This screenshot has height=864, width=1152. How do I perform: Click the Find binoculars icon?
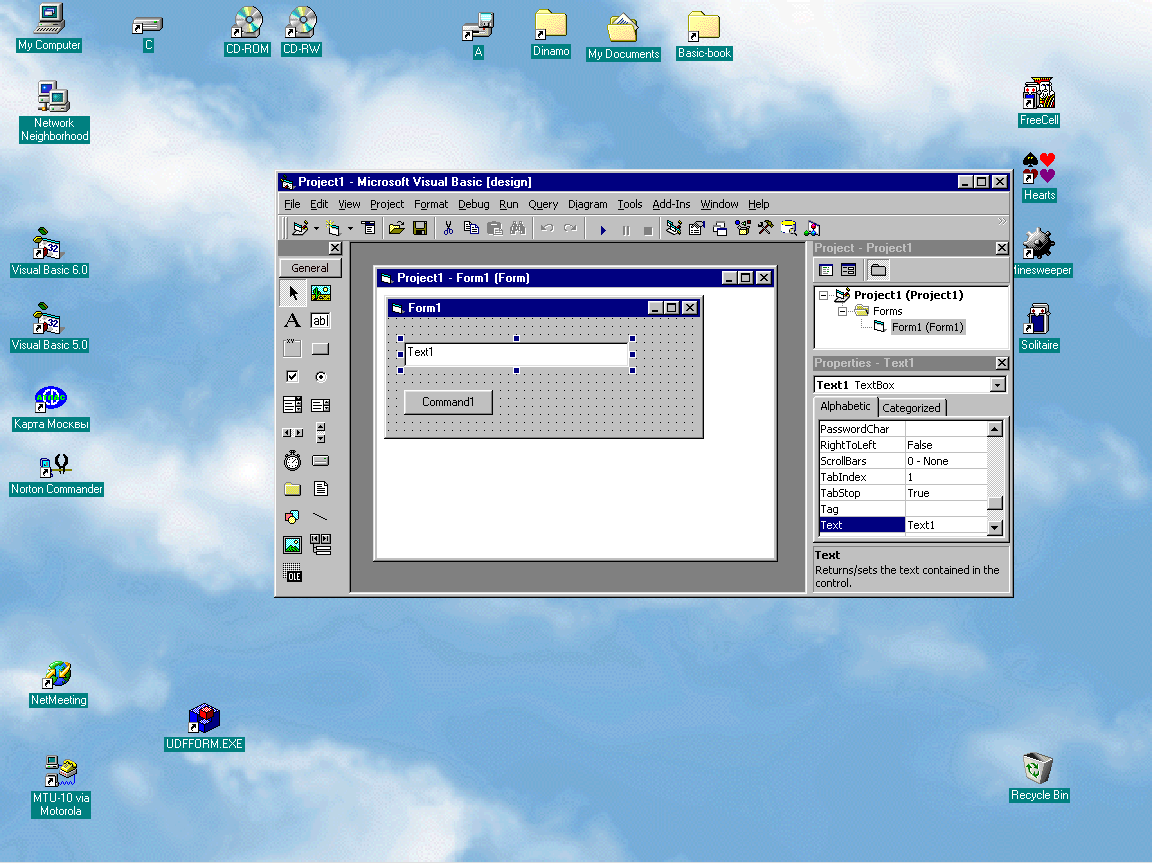(x=518, y=228)
